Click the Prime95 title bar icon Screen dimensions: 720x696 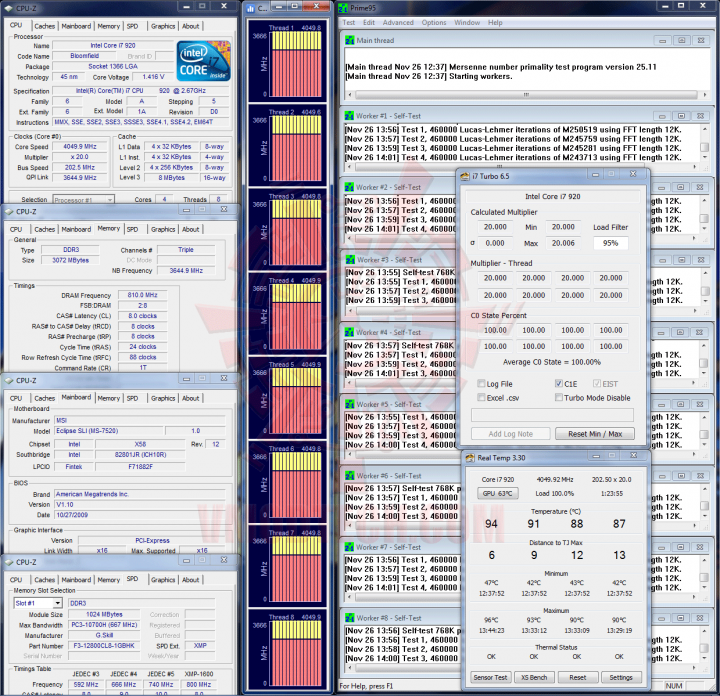(343, 8)
